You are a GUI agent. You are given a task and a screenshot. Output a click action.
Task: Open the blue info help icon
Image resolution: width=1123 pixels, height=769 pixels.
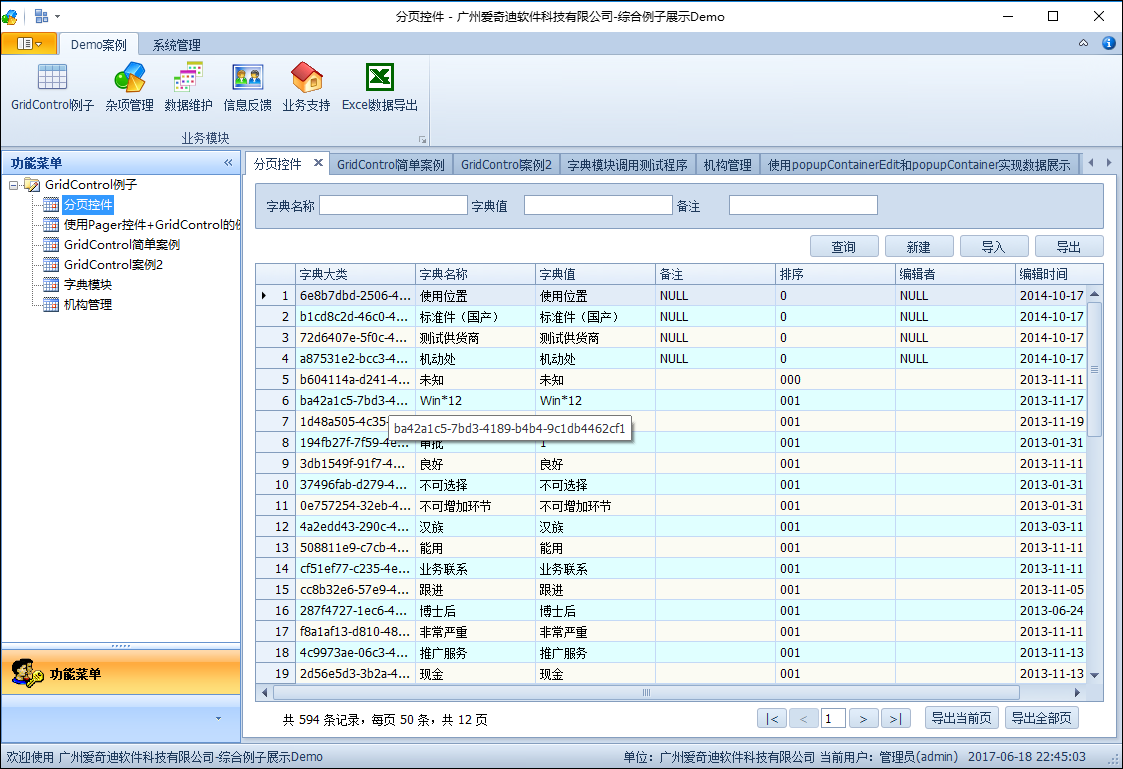coord(1108,43)
